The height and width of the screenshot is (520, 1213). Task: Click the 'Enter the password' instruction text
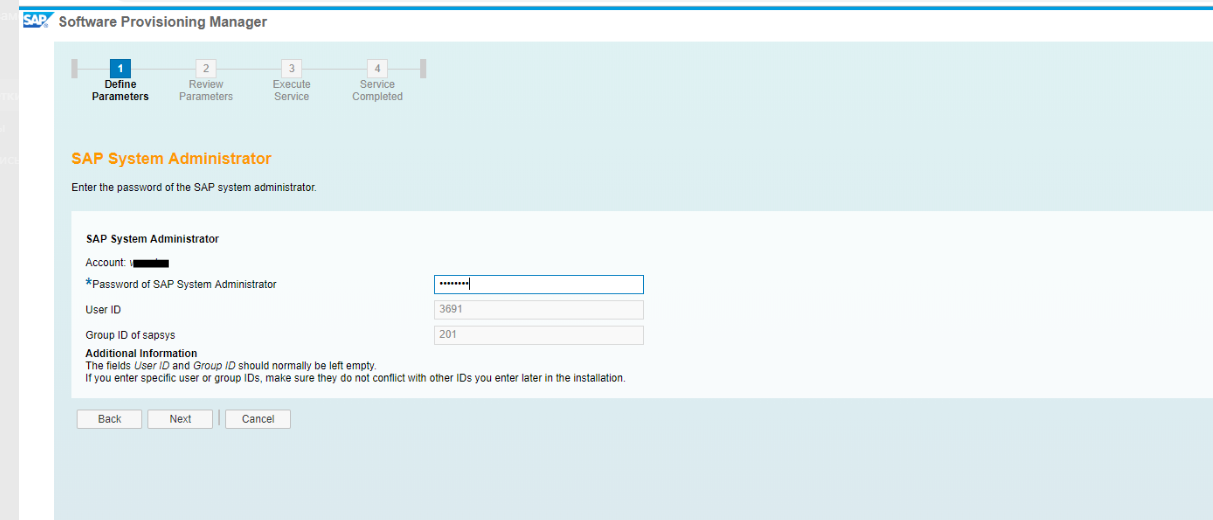point(194,188)
